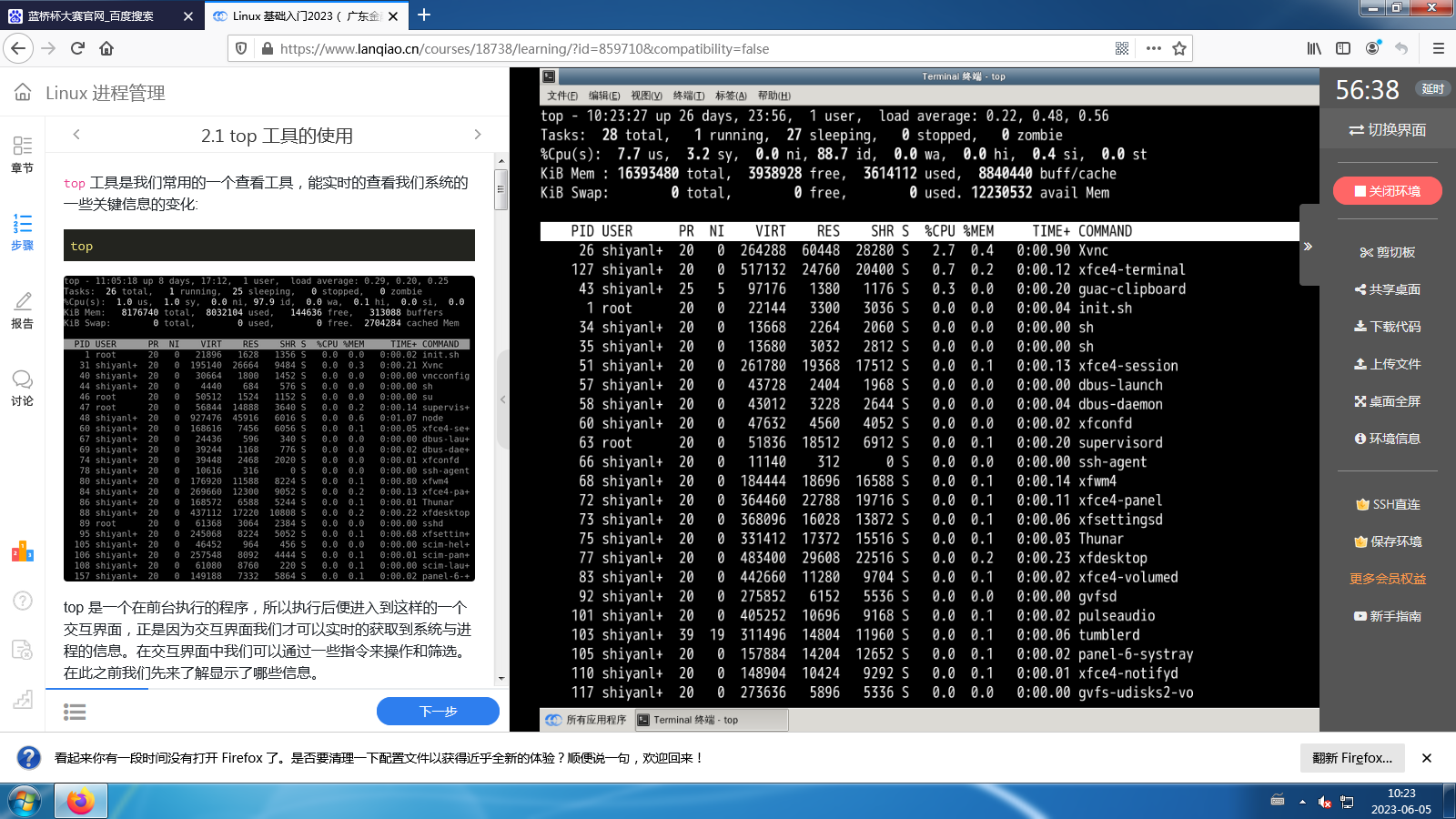
Task: Open the 标签 menu in terminal
Action: 731,96
